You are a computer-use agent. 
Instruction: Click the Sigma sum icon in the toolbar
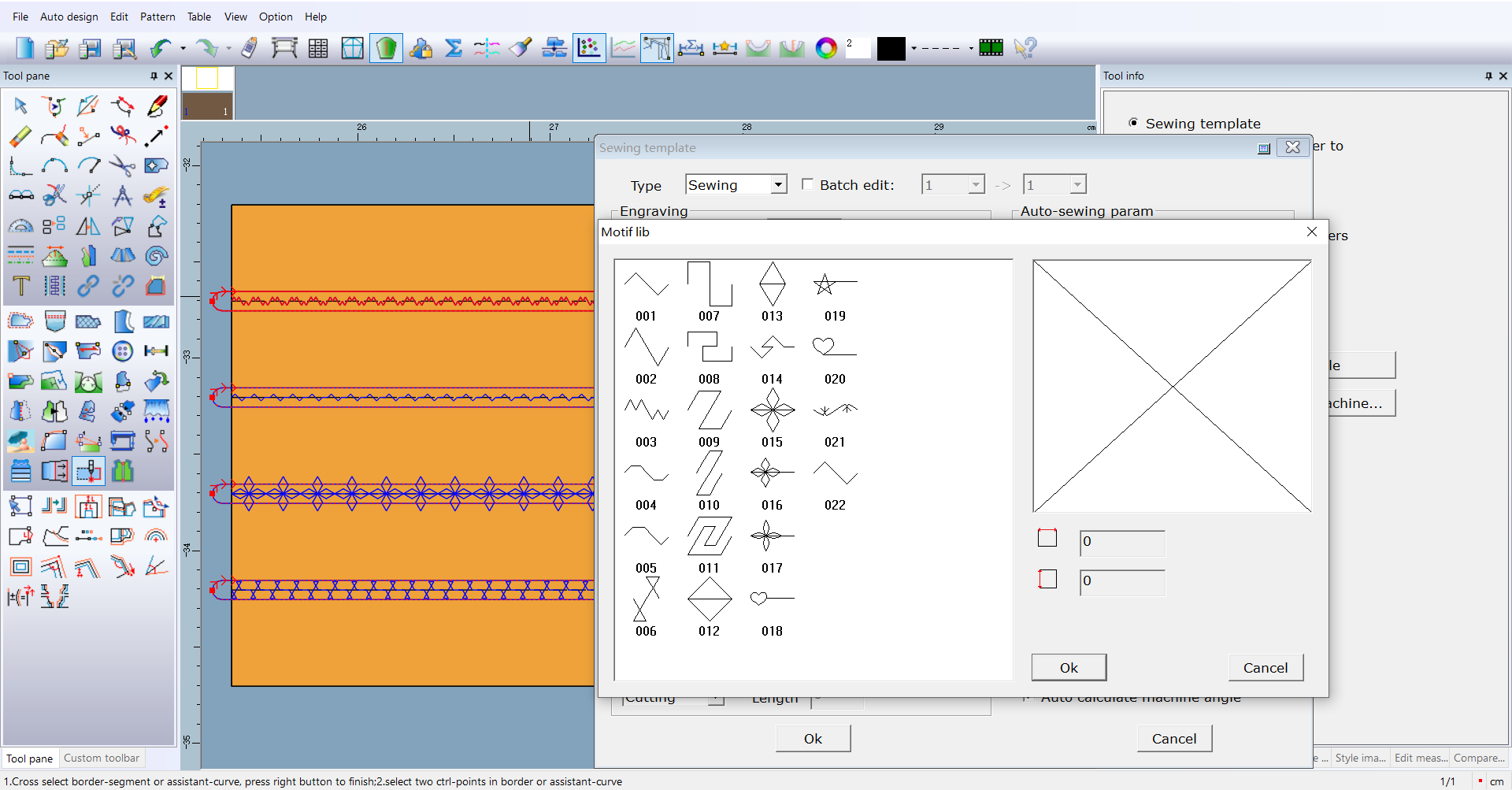click(454, 48)
